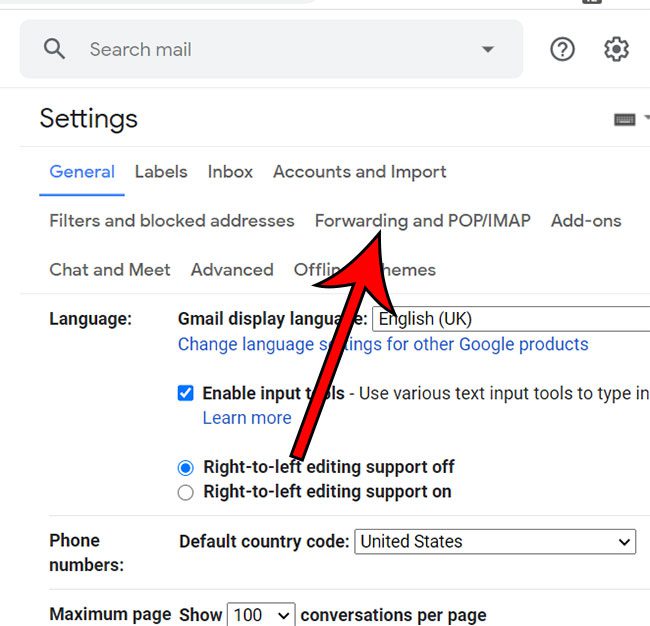Screen dimensions: 650x626
Task: Expand the Default country code dropdown
Action: 495,542
